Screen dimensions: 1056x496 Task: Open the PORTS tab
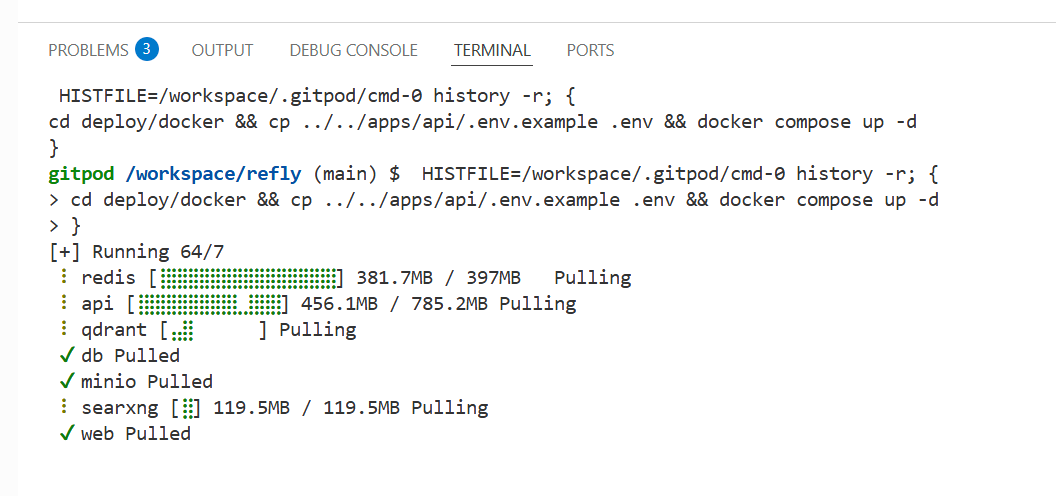point(590,50)
